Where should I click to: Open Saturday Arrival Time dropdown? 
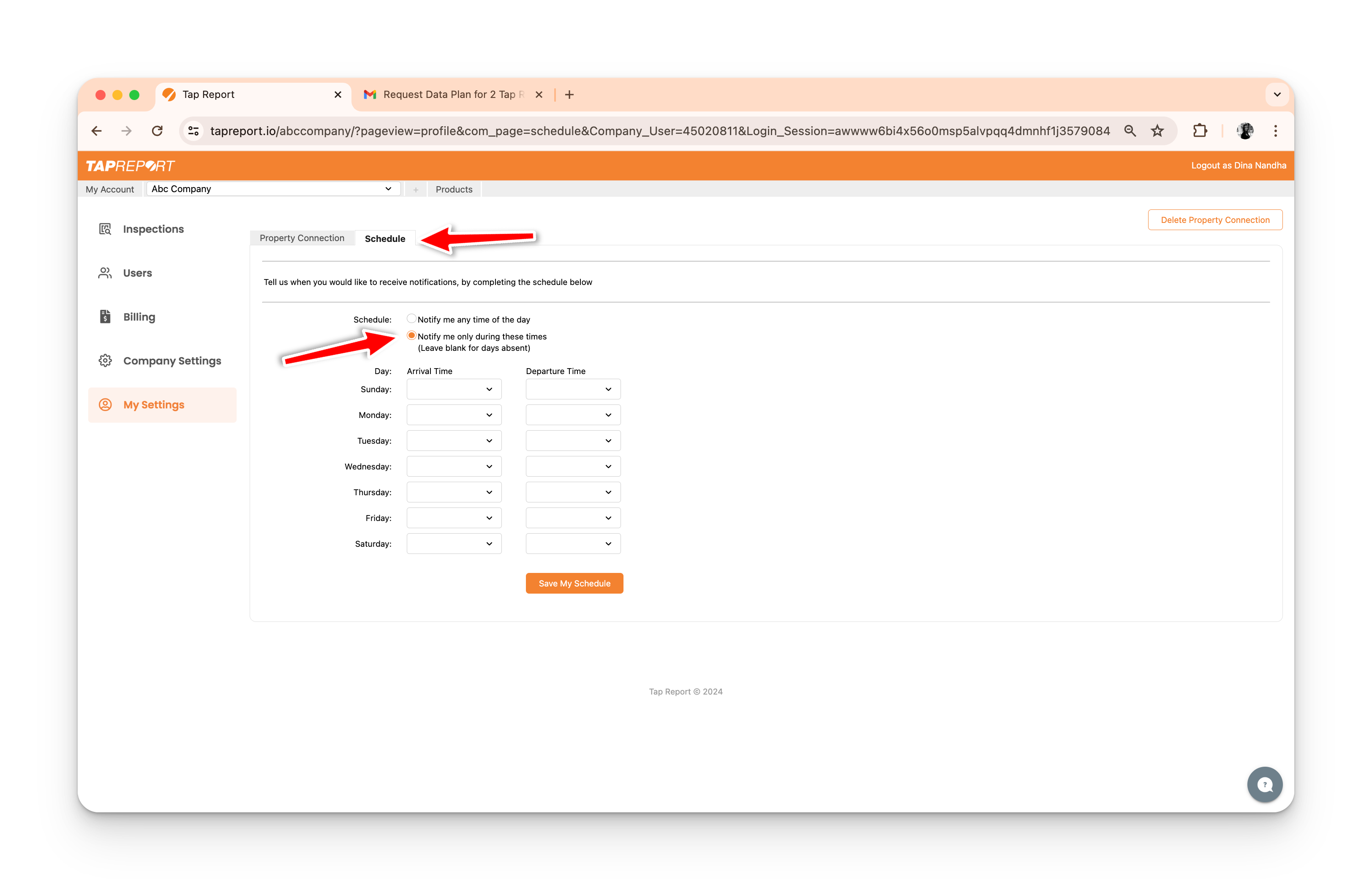pyautogui.click(x=454, y=544)
